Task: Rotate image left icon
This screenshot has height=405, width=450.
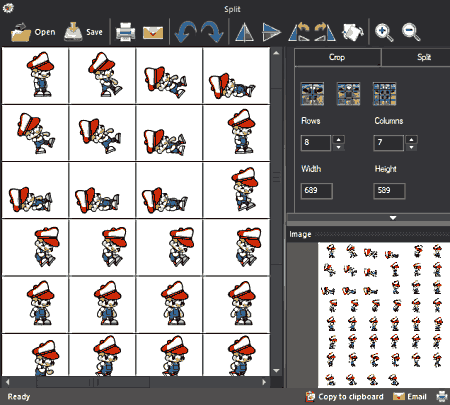Action: click(x=299, y=32)
